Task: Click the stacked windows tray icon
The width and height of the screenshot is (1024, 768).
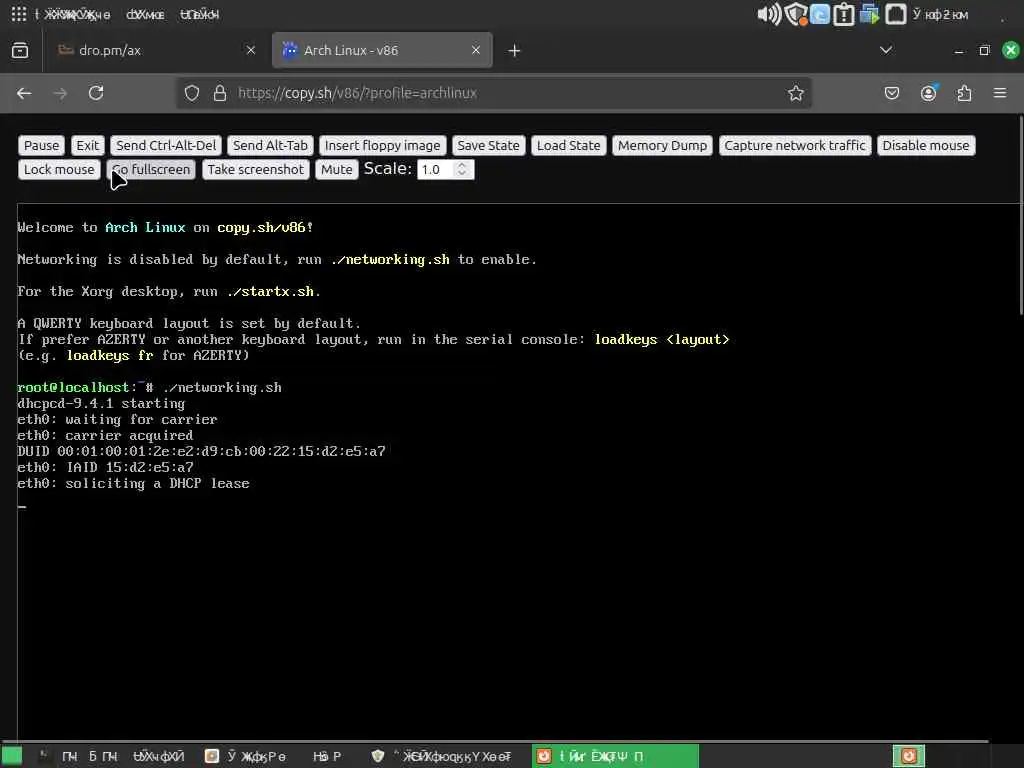Action: (869, 14)
